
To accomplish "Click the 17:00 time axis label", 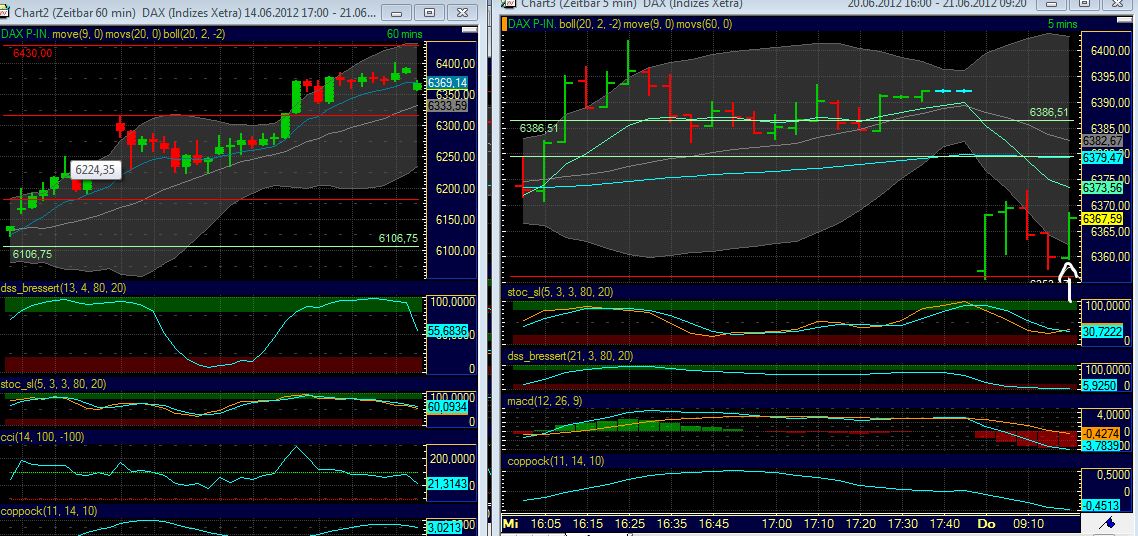I will (x=777, y=522).
